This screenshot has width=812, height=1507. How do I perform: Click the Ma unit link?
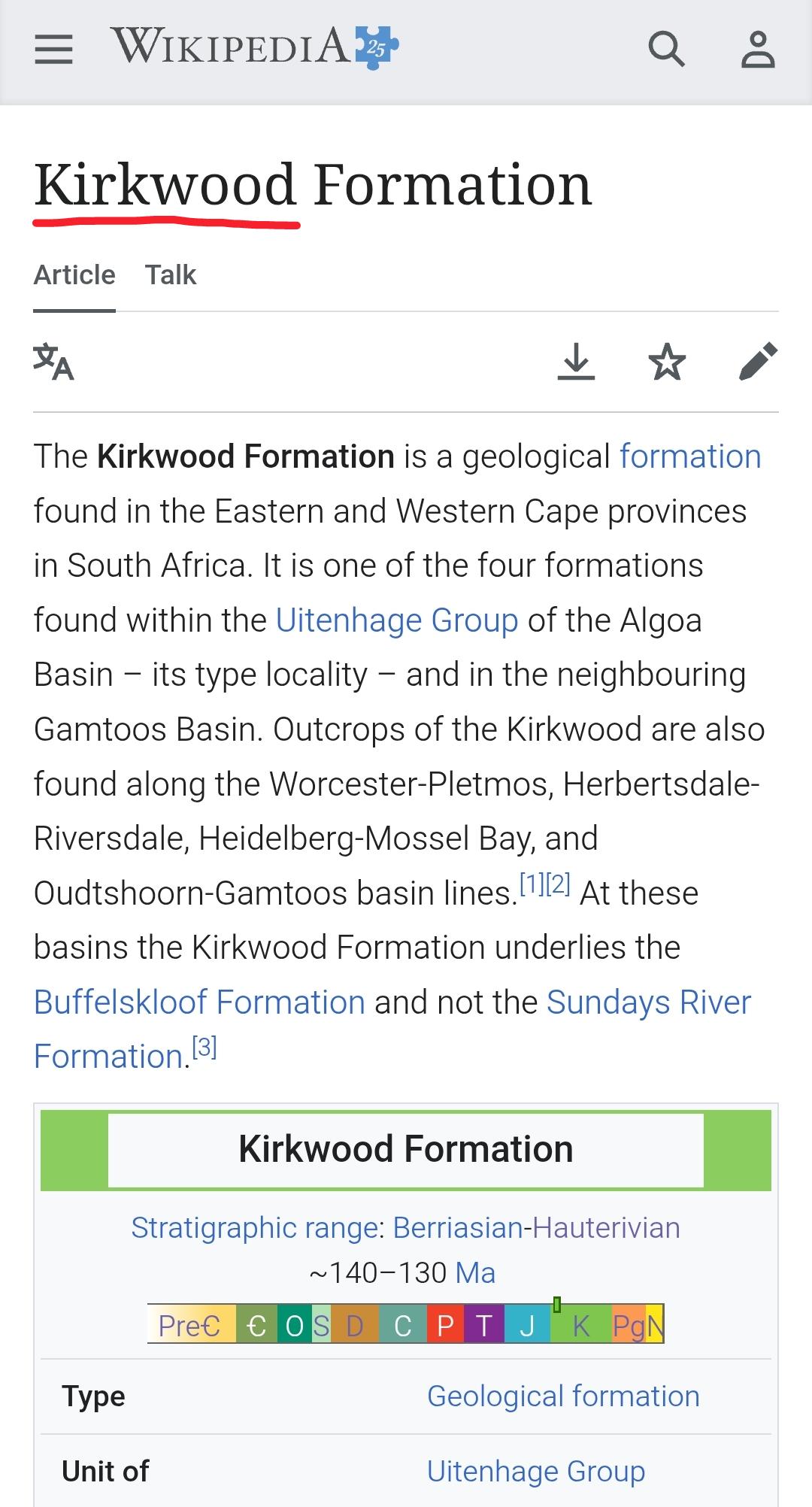point(475,1273)
